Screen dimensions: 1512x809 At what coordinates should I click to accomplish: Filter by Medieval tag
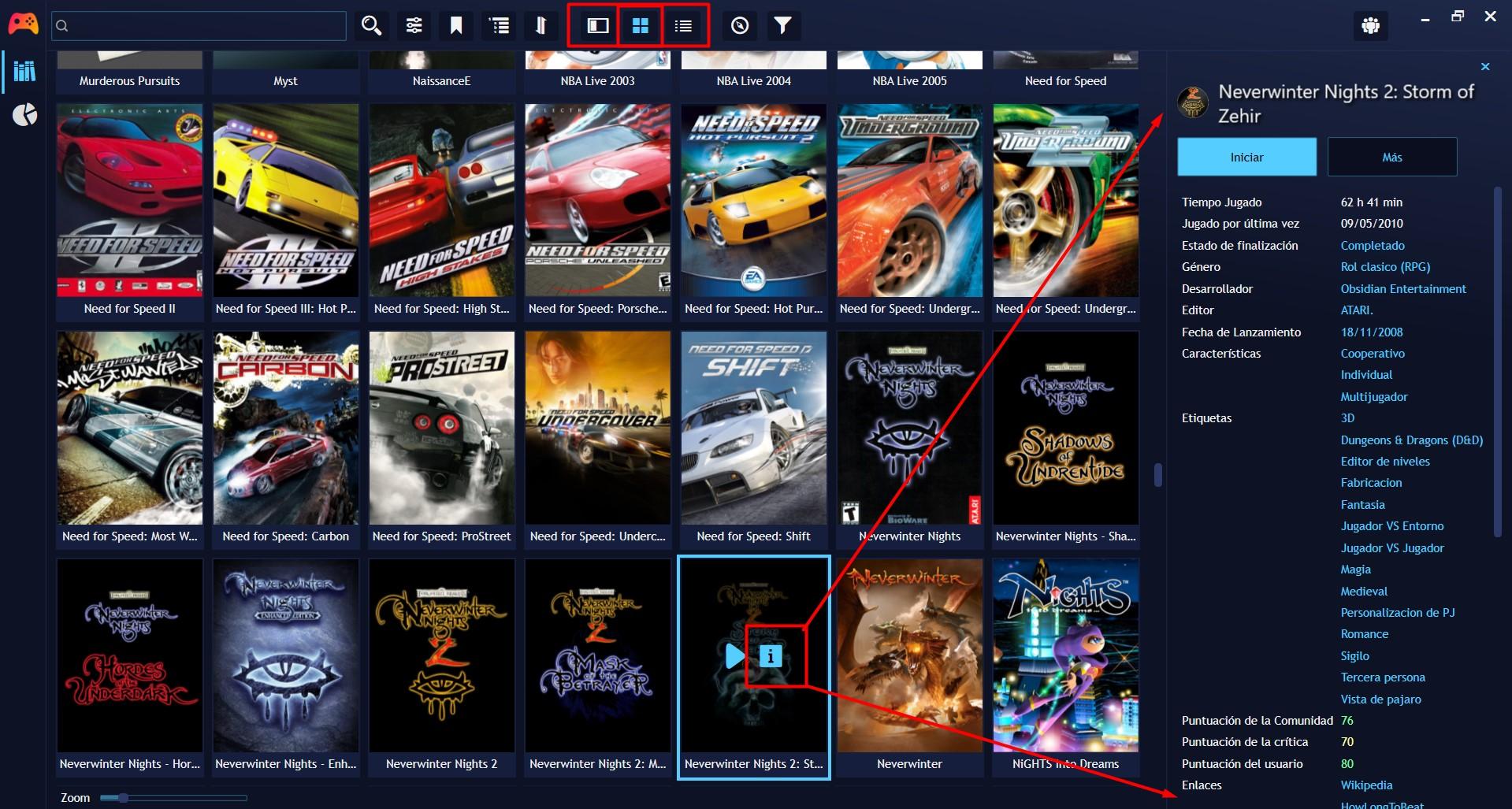(1364, 592)
